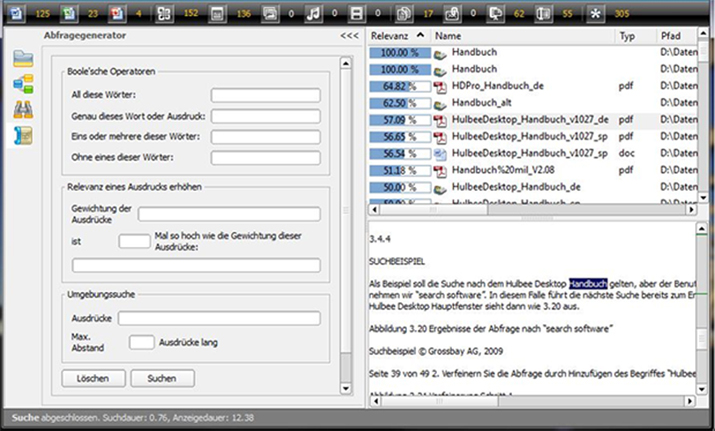Click the file type icon showing 4
Viewport: 715px width, 431px height.
point(117,13)
